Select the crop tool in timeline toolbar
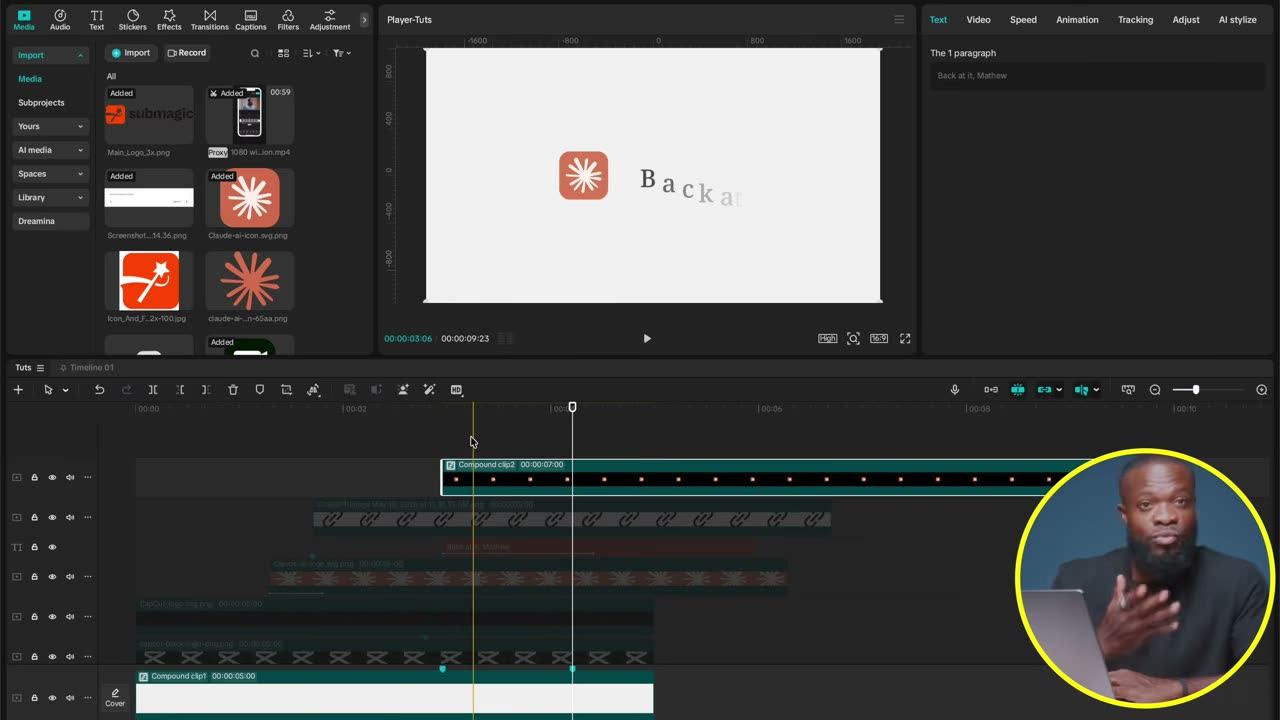 coord(286,390)
